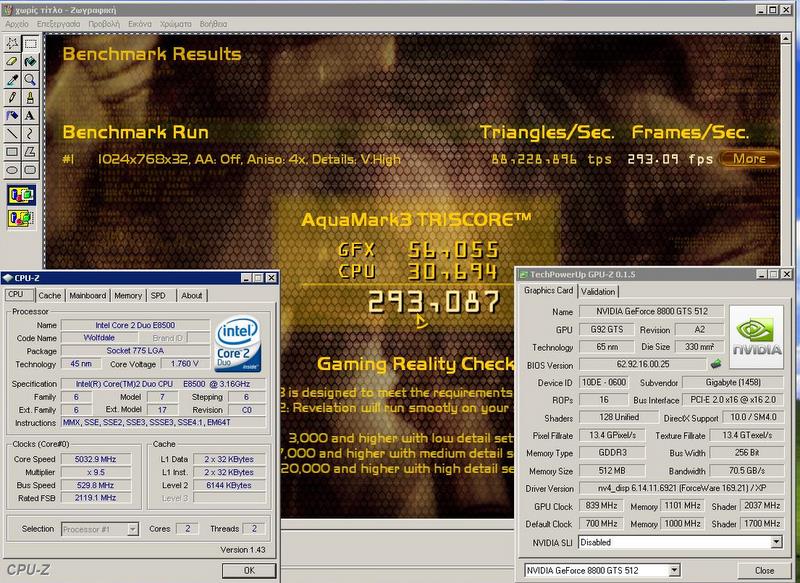The image size is (800, 583).
Task: Open the Βοήθεια menu in Paint
Action: point(213,24)
